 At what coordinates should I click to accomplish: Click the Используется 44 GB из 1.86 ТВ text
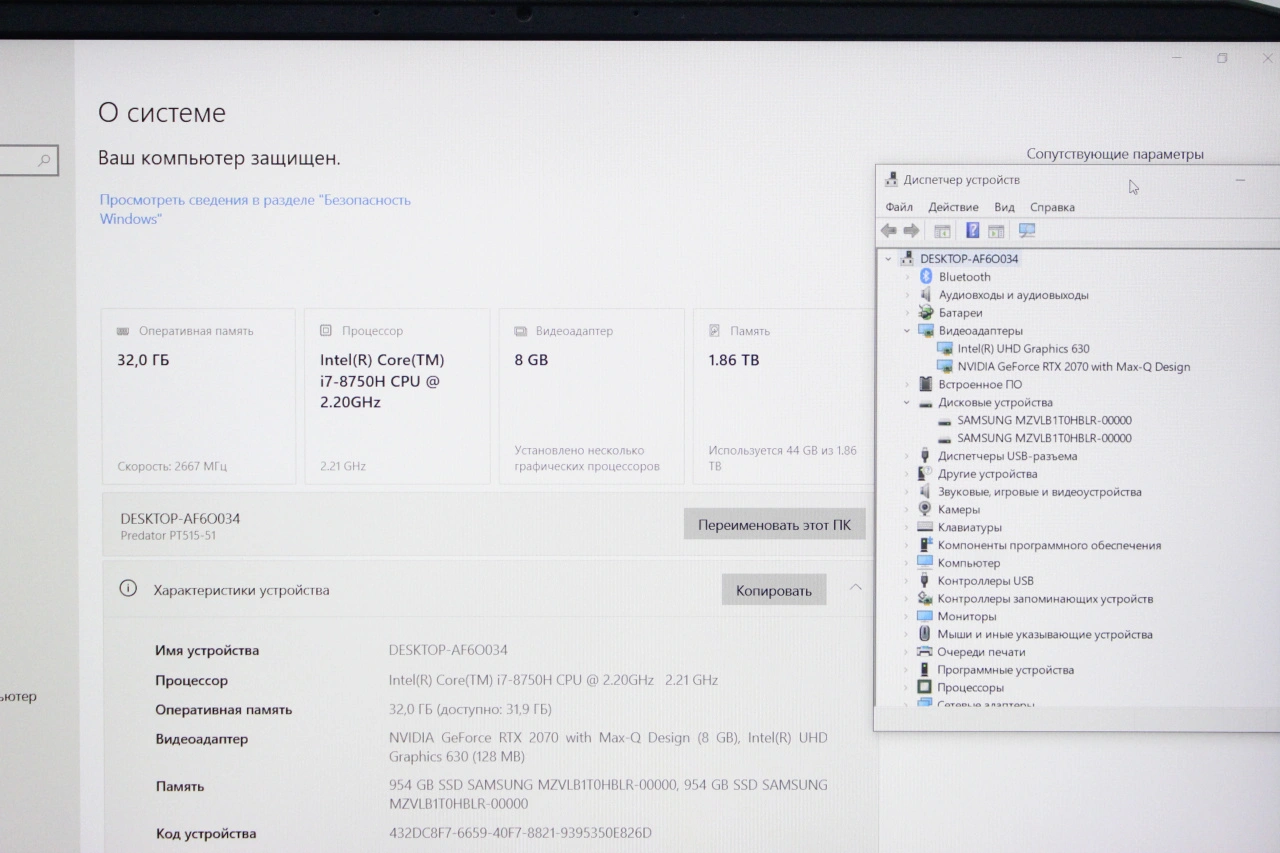783,458
